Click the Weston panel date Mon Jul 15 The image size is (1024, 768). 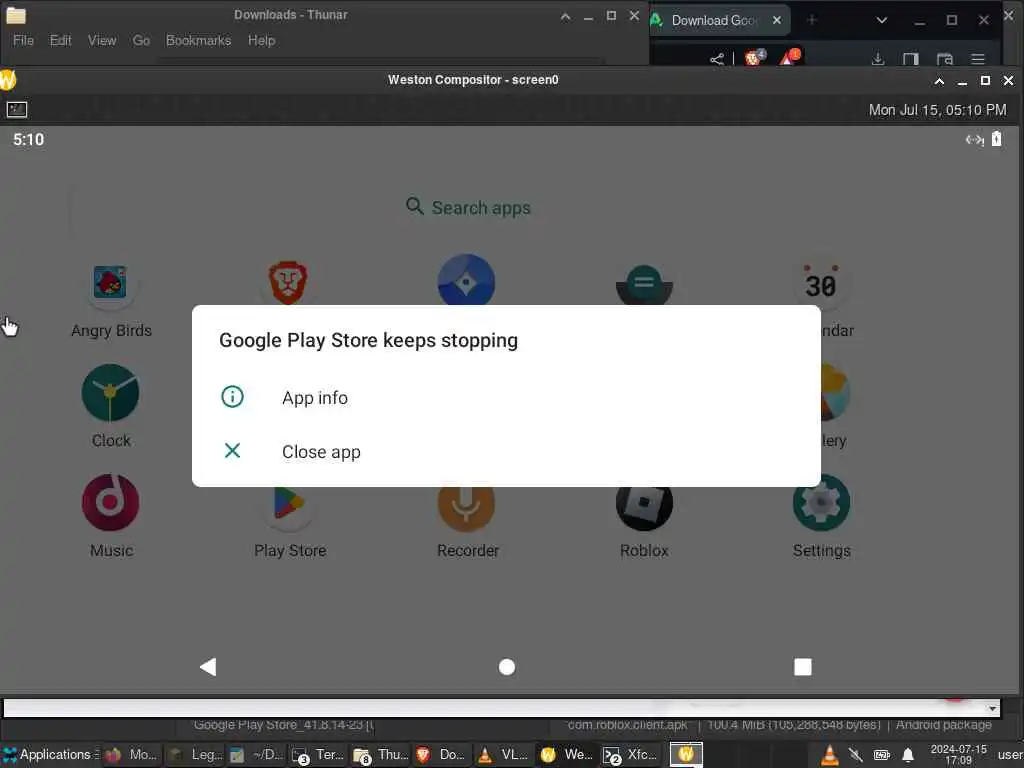point(937,110)
